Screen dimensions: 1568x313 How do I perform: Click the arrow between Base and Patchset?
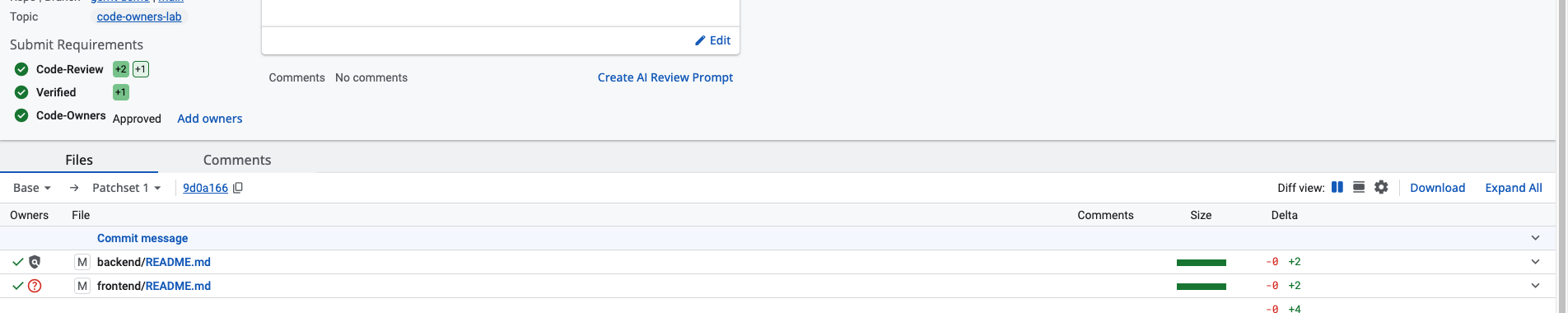click(x=74, y=188)
